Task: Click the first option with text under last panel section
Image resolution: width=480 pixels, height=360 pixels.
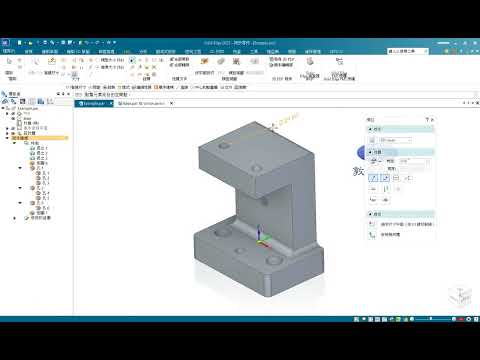Action: pyautogui.click(x=402, y=224)
